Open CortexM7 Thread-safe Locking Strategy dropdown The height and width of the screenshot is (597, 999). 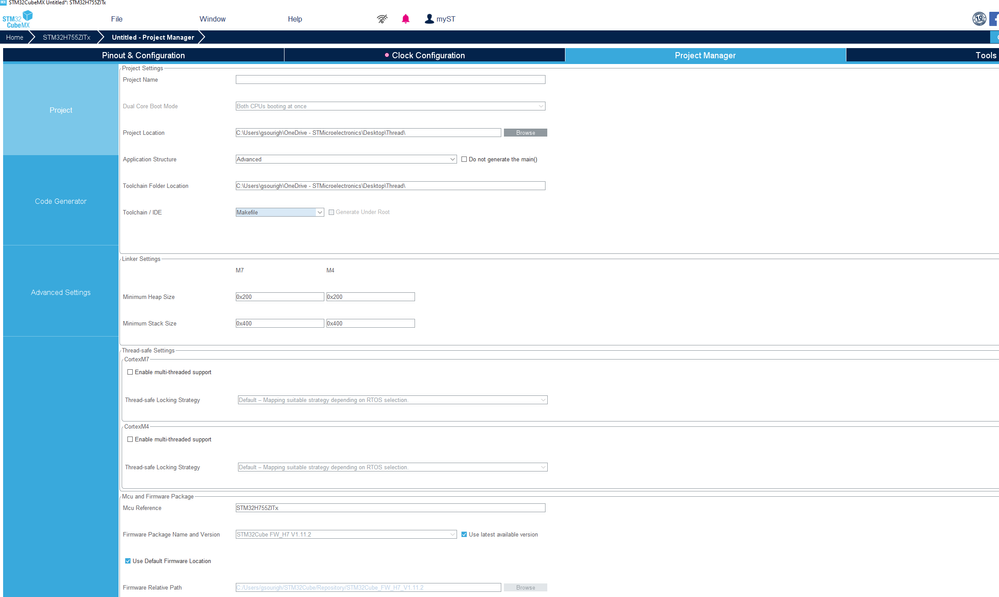[x=392, y=400]
